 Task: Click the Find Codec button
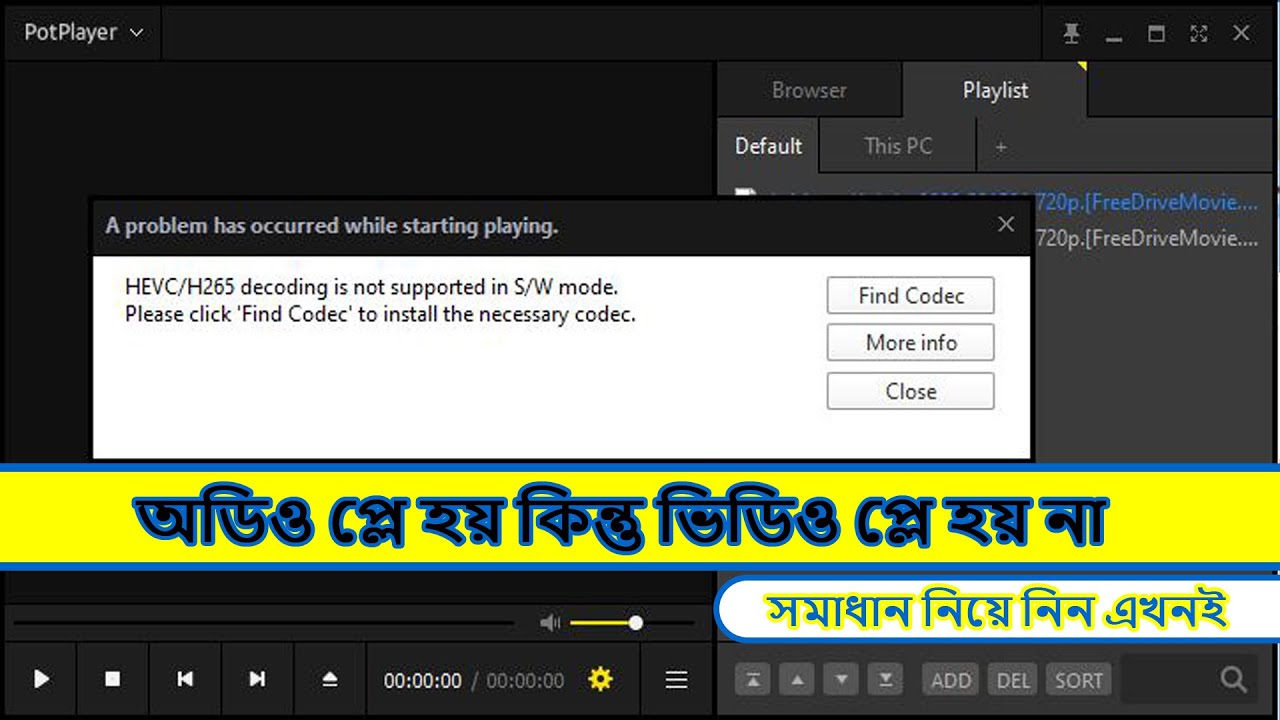[911, 296]
